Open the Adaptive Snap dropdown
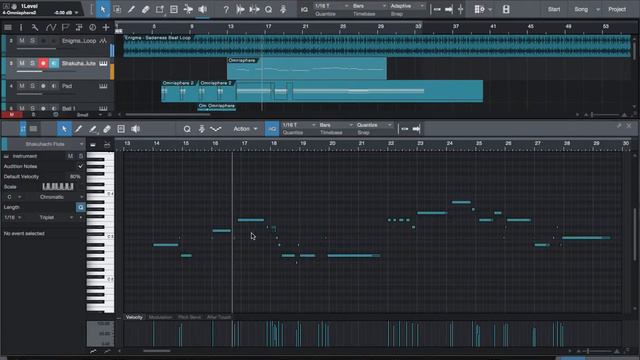This screenshot has height=360, width=640. point(407,6)
